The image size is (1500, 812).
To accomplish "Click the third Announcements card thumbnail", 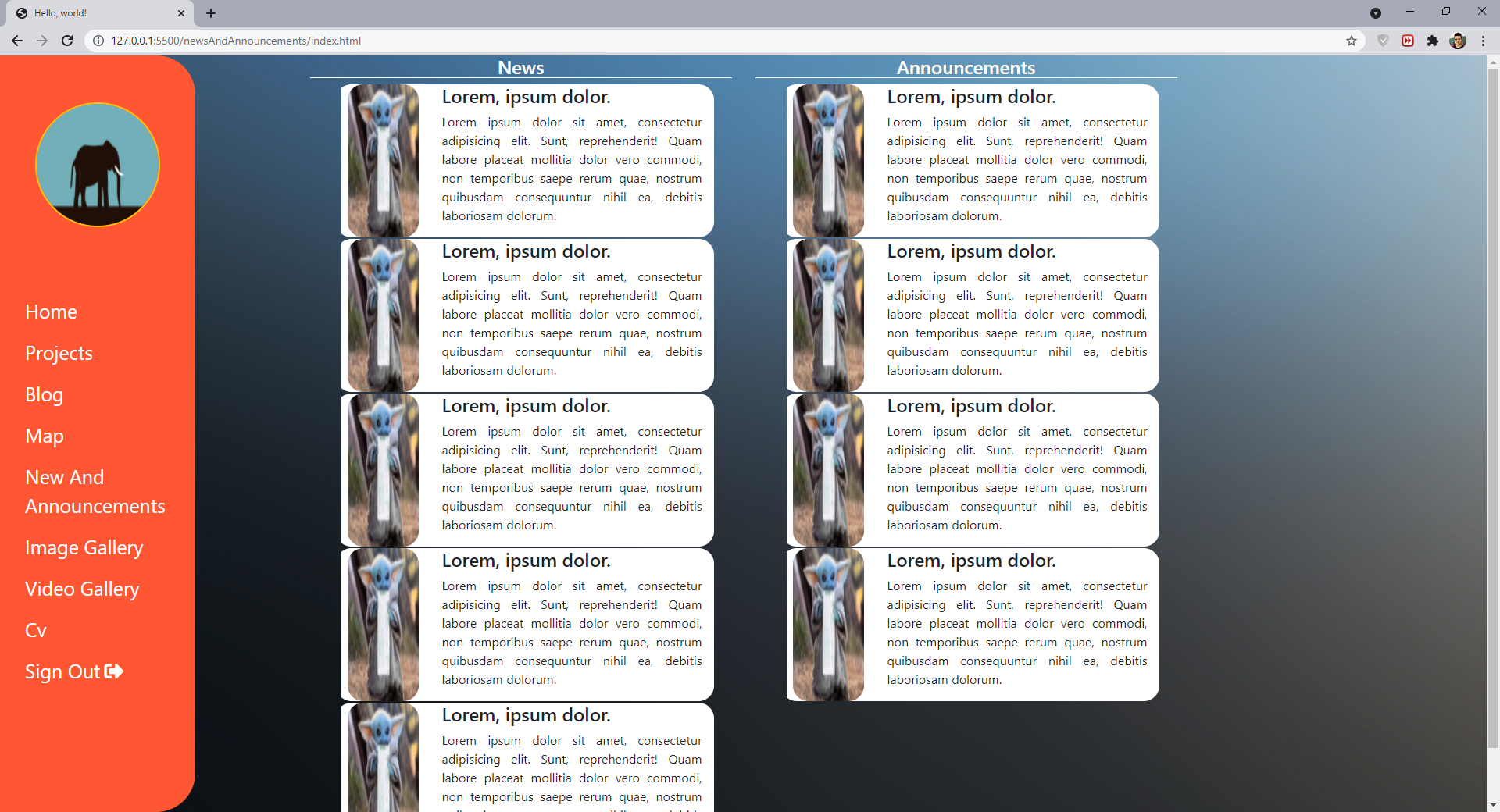I will click(828, 470).
